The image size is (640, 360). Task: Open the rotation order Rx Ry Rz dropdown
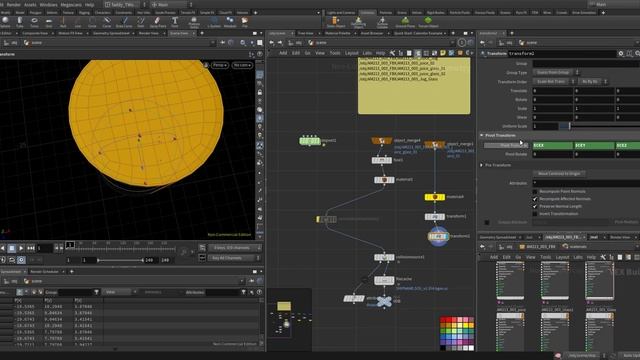coord(593,82)
